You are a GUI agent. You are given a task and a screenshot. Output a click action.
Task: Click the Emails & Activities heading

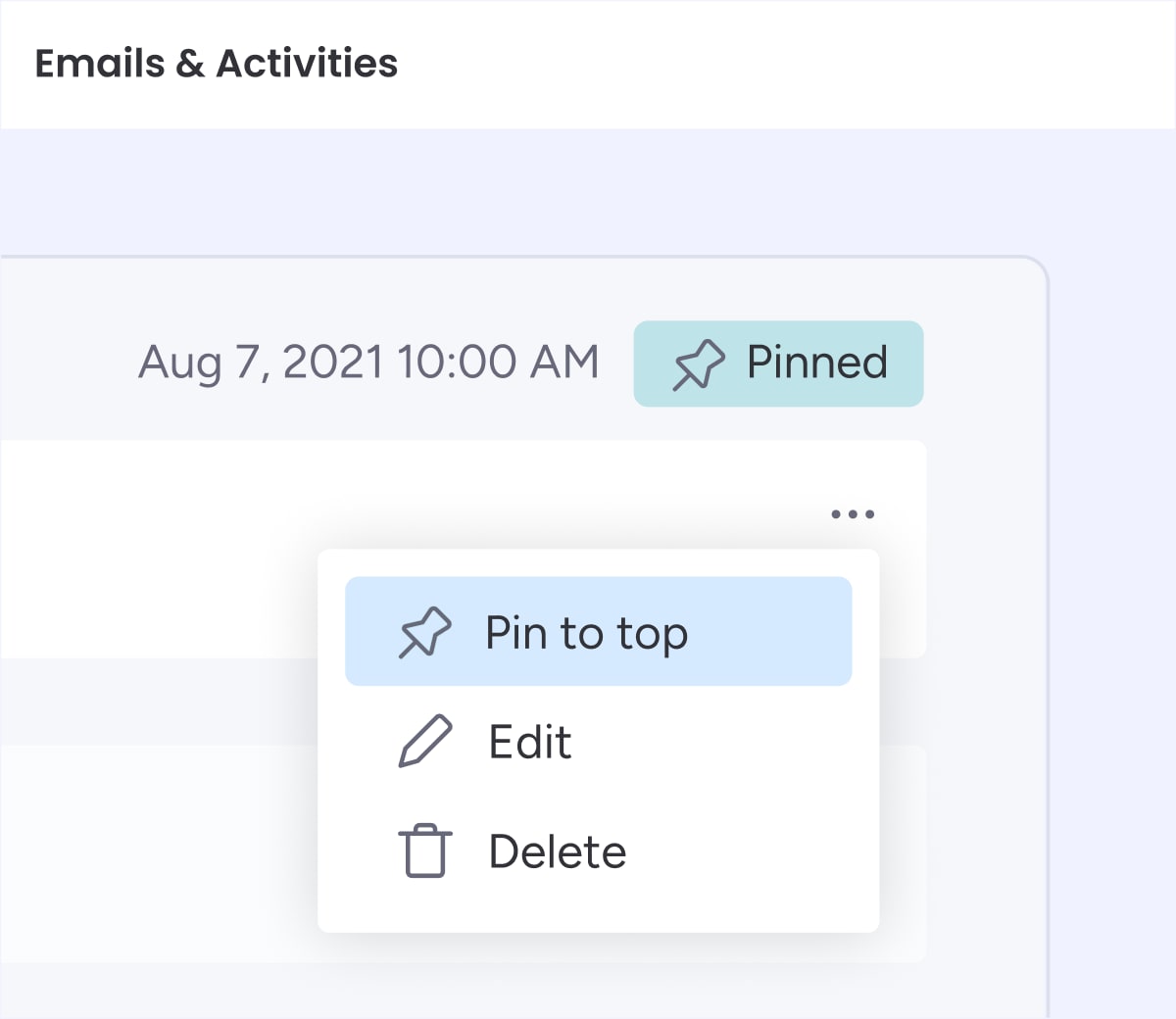pyautogui.click(x=217, y=63)
